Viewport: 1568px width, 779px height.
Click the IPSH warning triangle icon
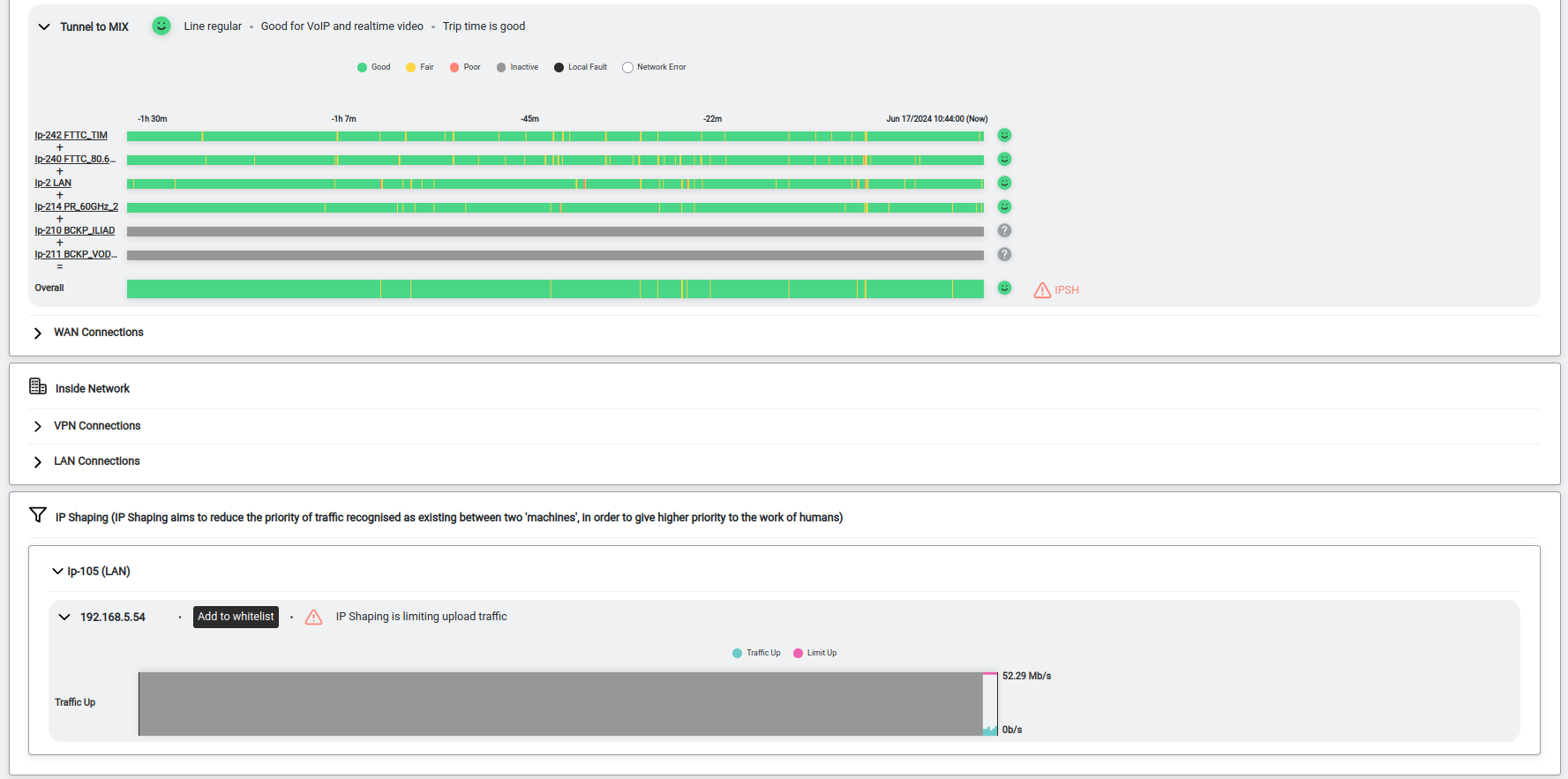[1042, 290]
